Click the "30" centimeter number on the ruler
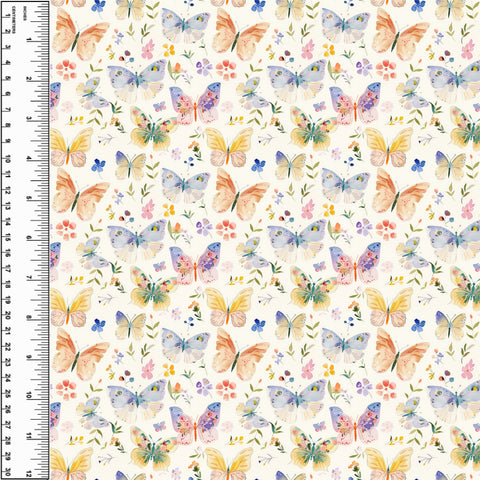Viewport: 480px width, 480px height. pos(8,472)
